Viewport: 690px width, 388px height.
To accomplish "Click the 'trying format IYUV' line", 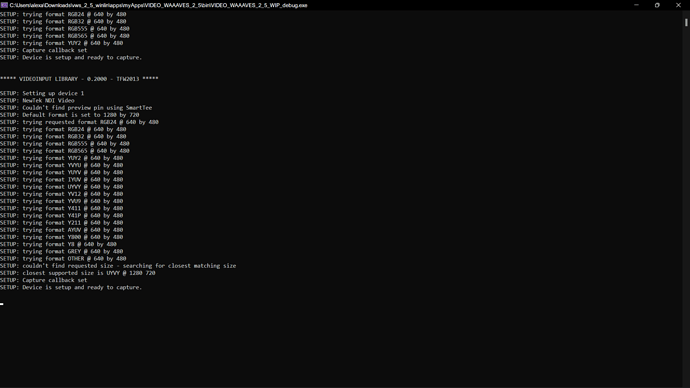I will point(62,179).
